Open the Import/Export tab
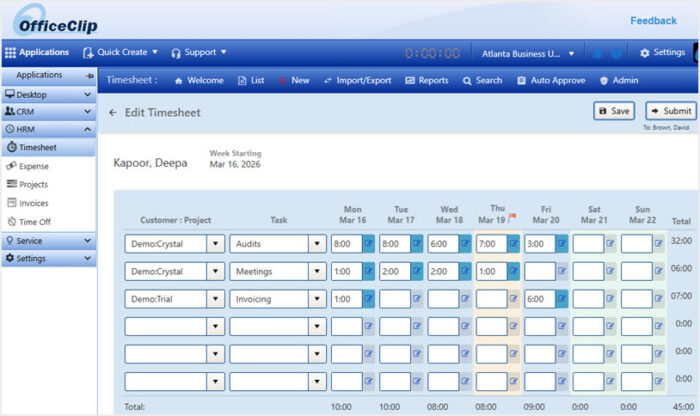 358,80
